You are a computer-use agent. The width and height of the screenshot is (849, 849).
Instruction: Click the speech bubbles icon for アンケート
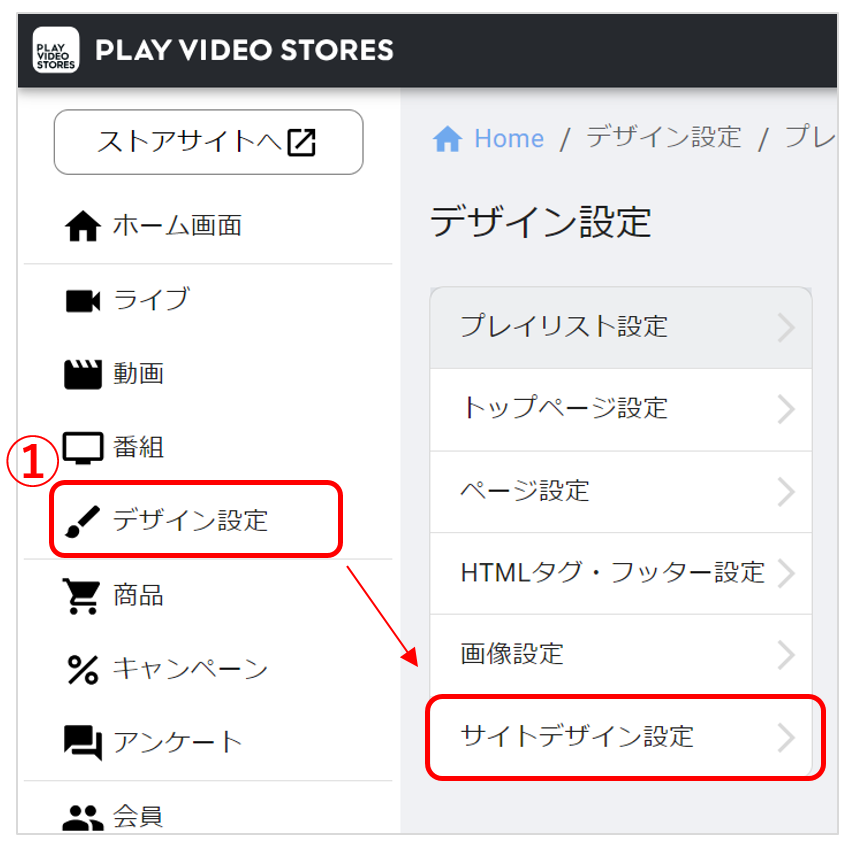point(82,743)
